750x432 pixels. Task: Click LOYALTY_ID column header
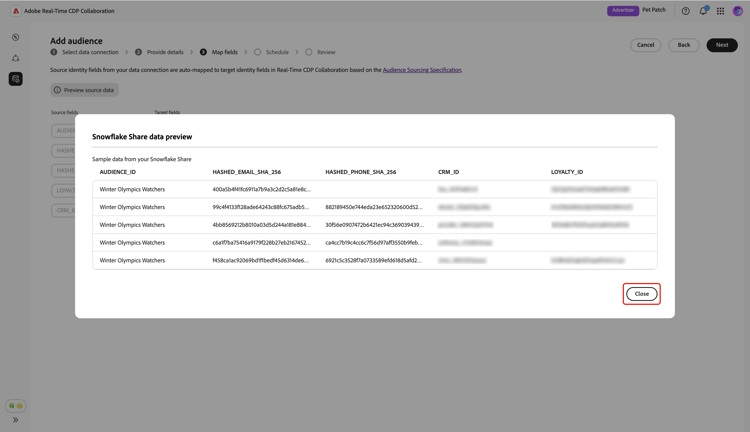pyautogui.click(x=567, y=172)
